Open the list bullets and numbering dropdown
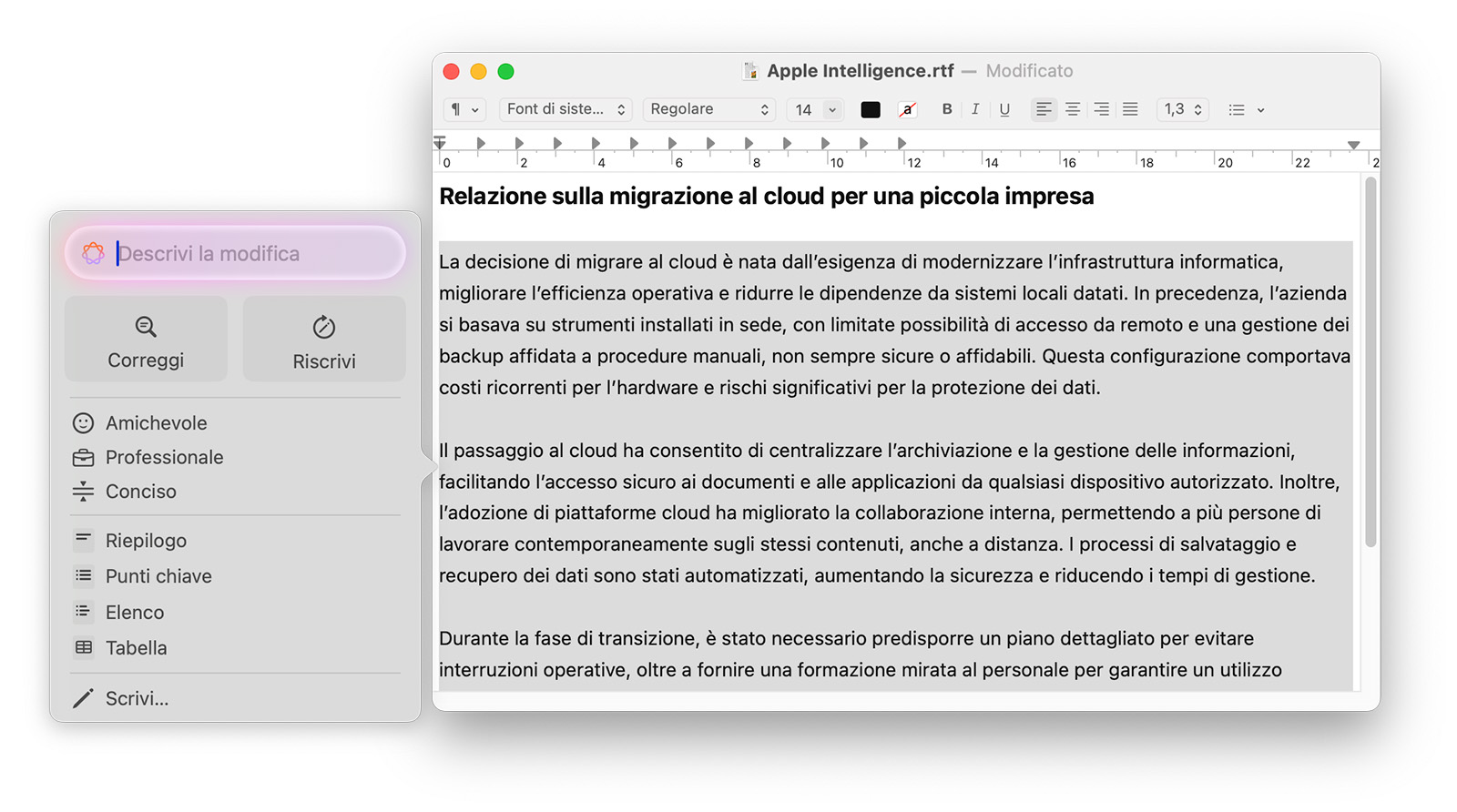This screenshot has height=812, width=1457. coord(1246,109)
